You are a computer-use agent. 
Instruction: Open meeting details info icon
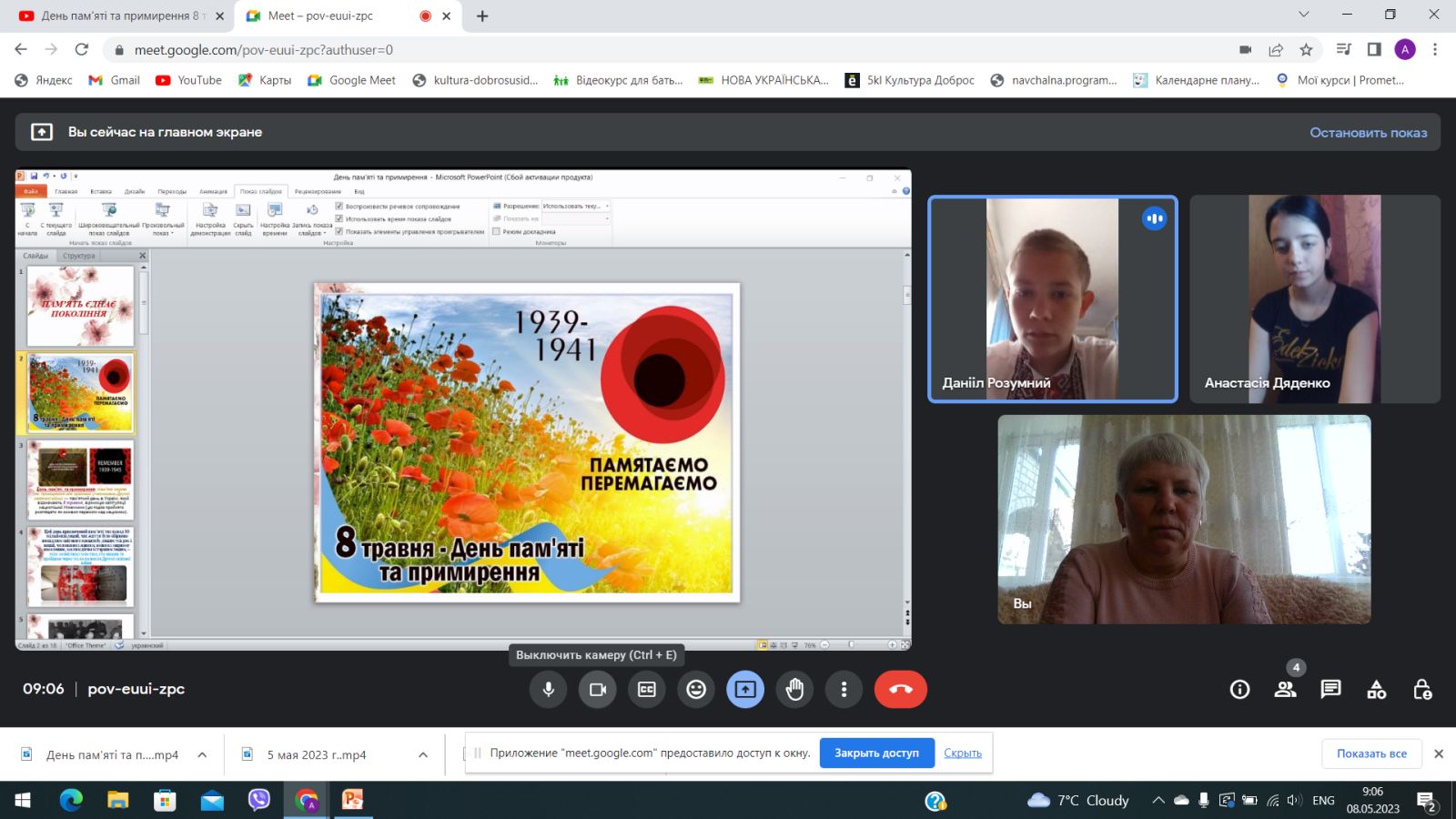click(x=1239, y=690)
